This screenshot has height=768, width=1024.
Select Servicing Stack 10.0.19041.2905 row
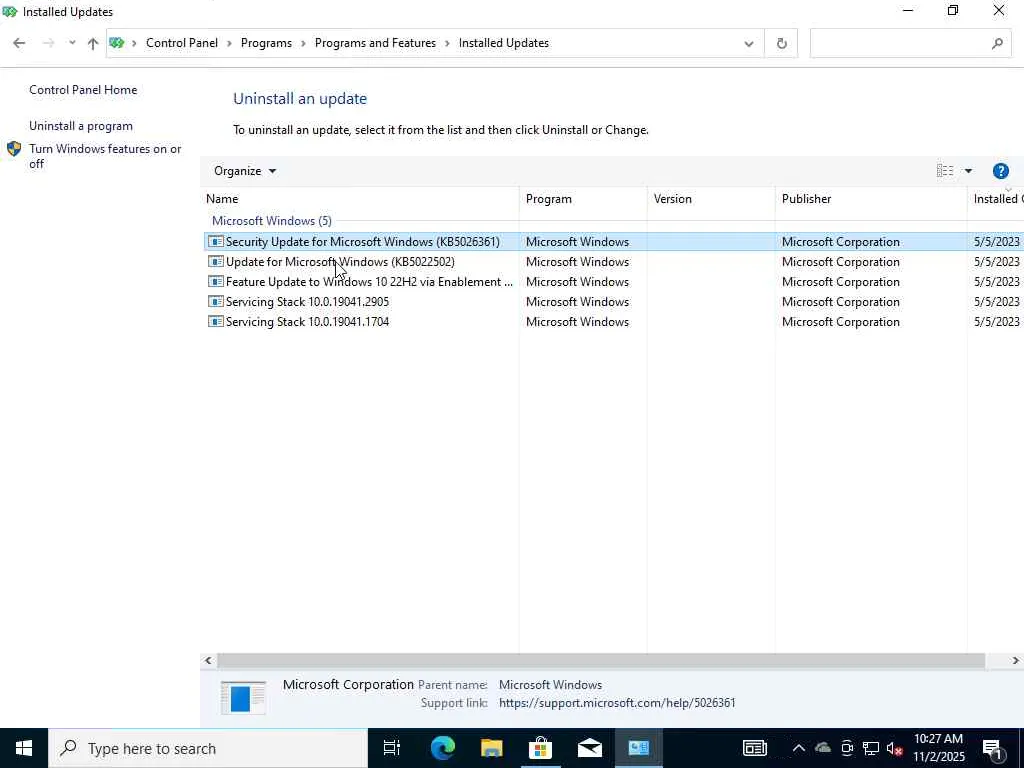(614, 302)
